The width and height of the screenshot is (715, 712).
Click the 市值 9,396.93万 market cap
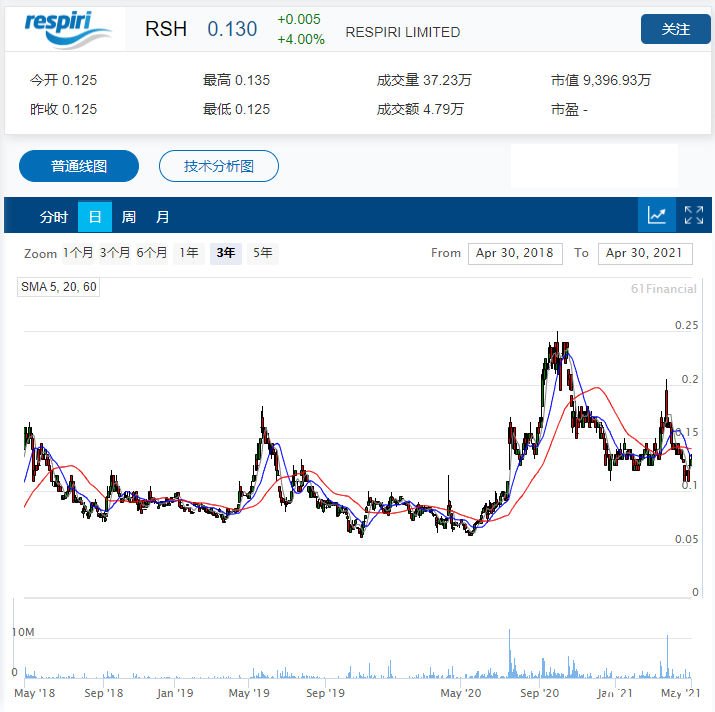[x=601, y=80]
